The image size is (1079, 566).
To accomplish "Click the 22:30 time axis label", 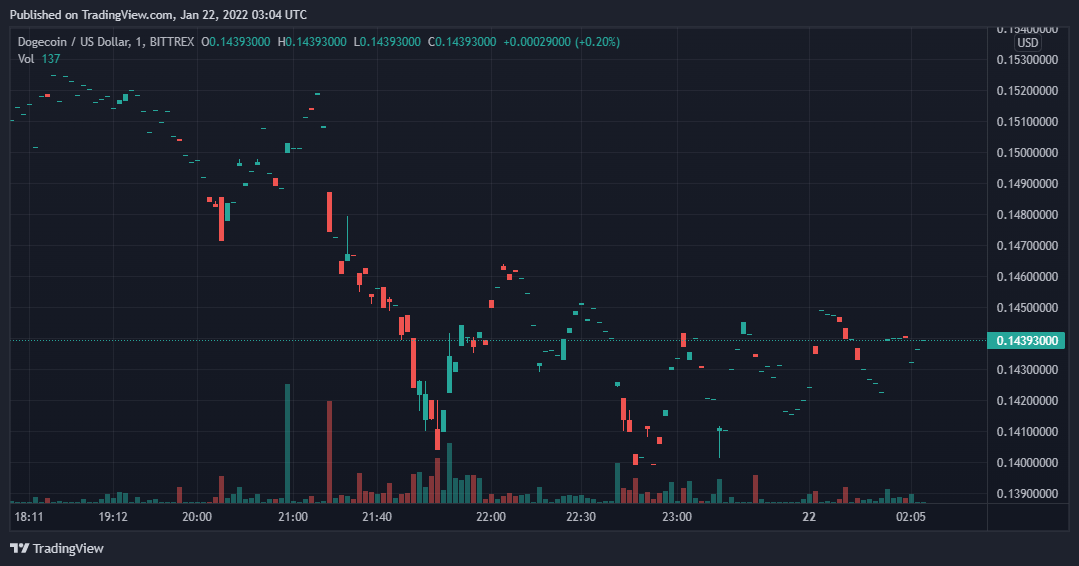I will (581, 517).
